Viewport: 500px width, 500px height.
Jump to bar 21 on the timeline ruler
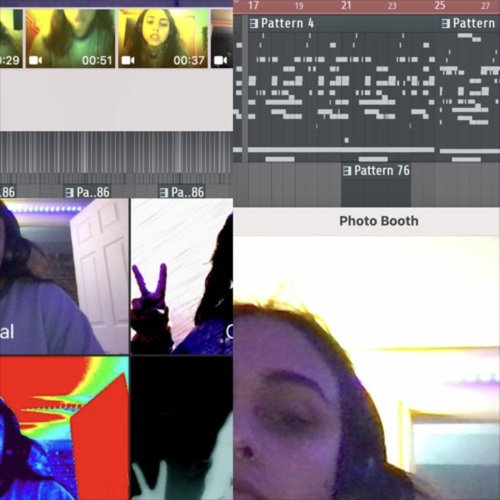(x=346, y=5)
